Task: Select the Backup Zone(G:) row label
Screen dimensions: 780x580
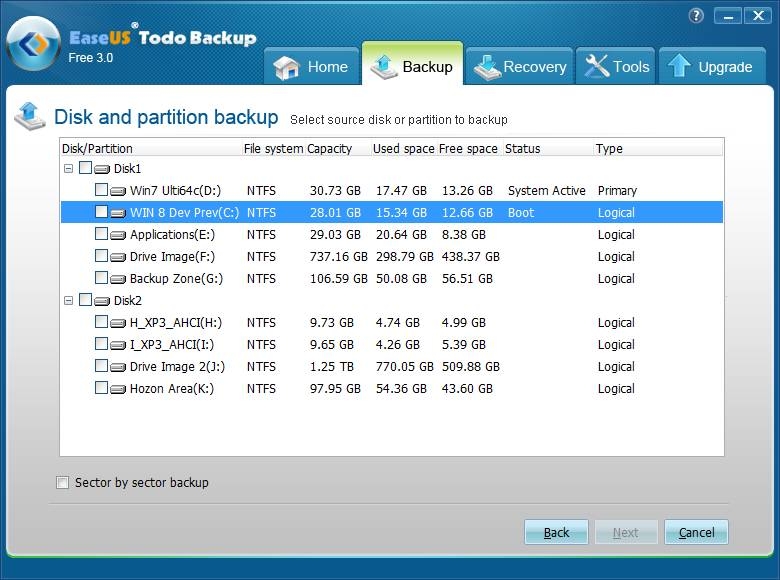Action: (176, 279)
